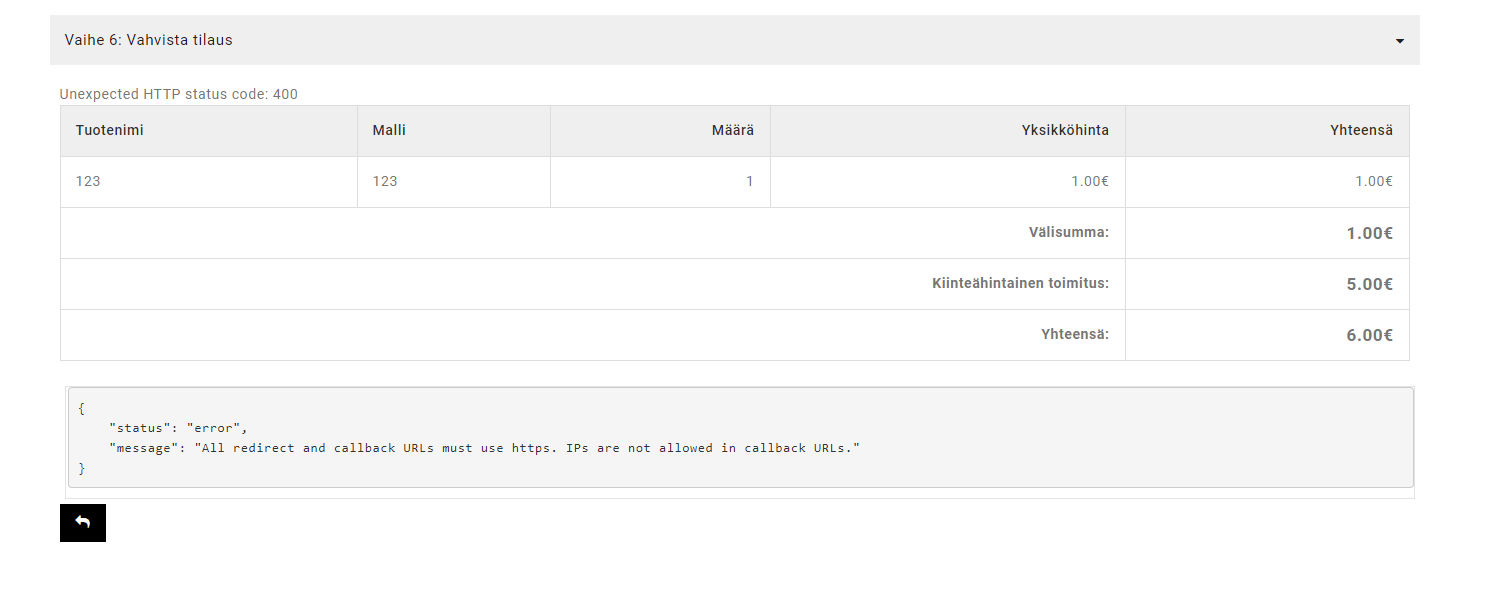Click the bold 1.00€ Välisumma amount

pos(1370,233)
